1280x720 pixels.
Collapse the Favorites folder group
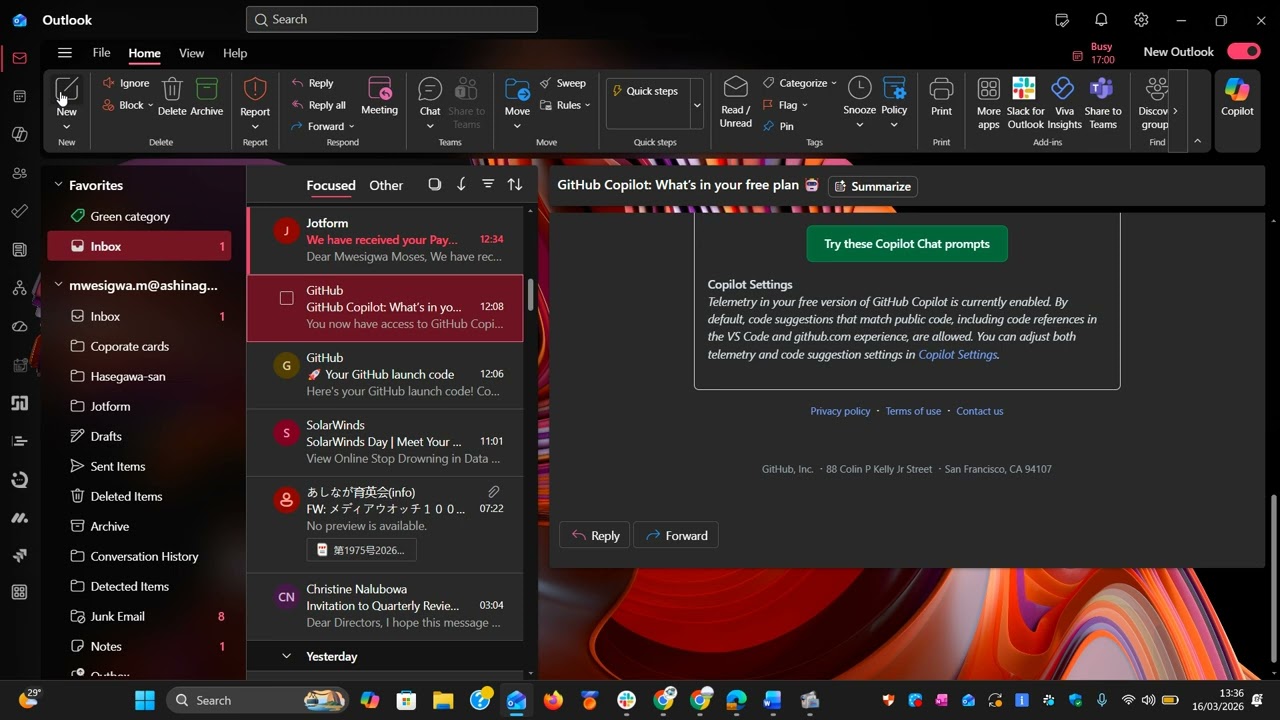pos(58,185)
